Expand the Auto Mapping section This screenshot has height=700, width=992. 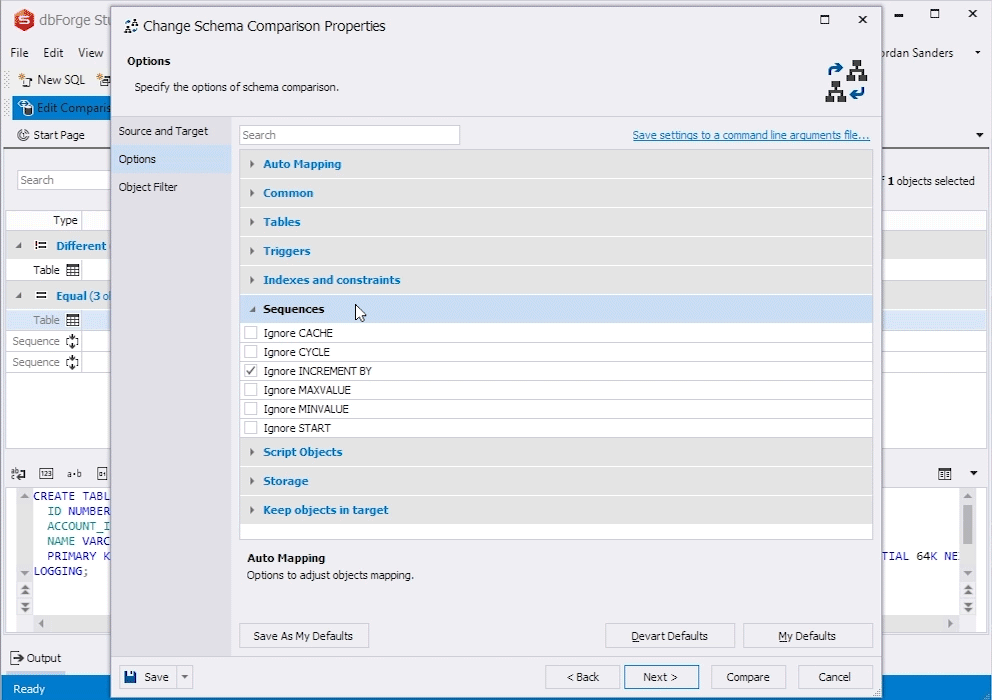(x=252, y=164)
